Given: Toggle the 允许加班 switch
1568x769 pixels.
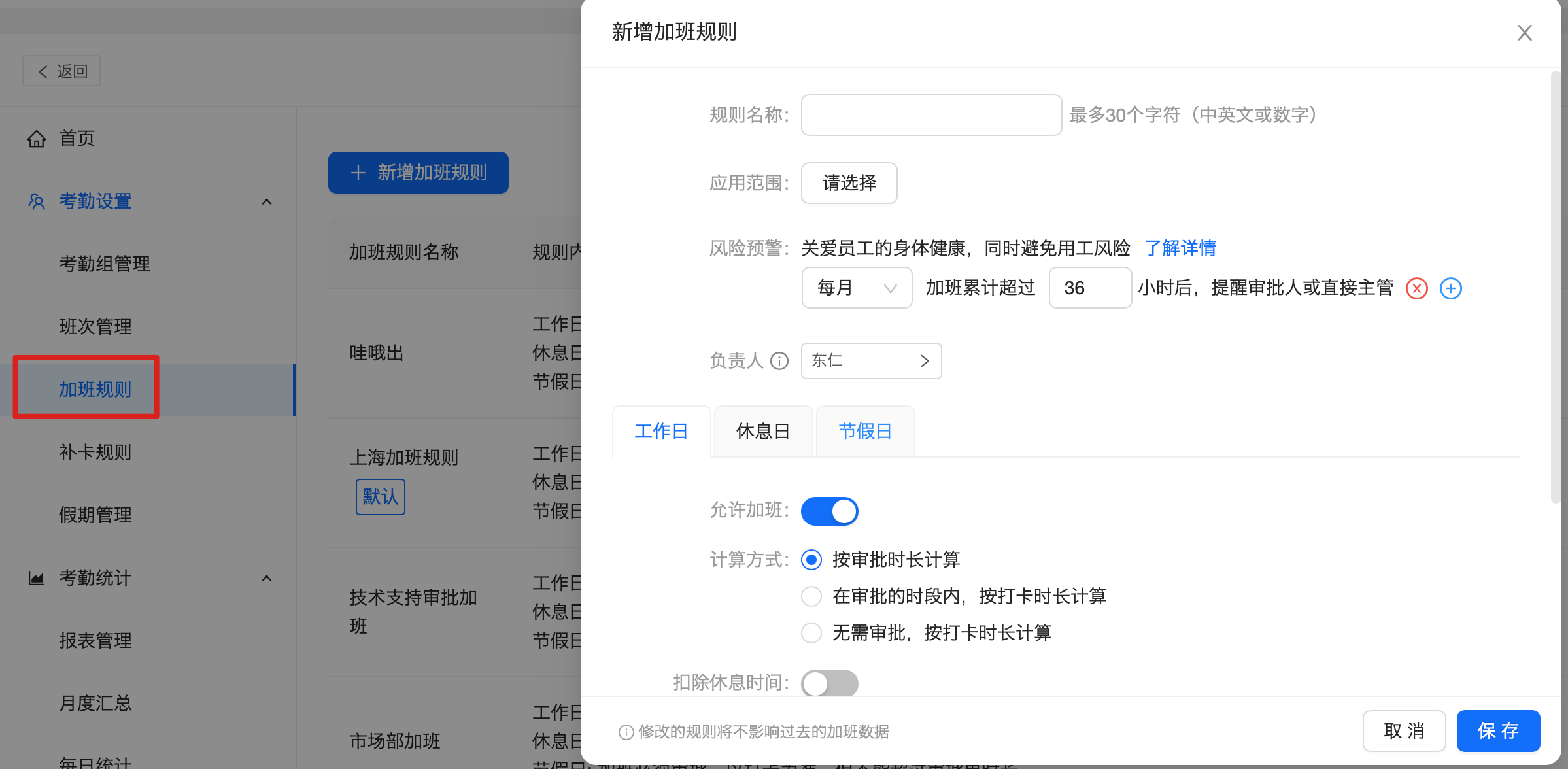Looking at the screenshot, I should click(x=829, y=511).
